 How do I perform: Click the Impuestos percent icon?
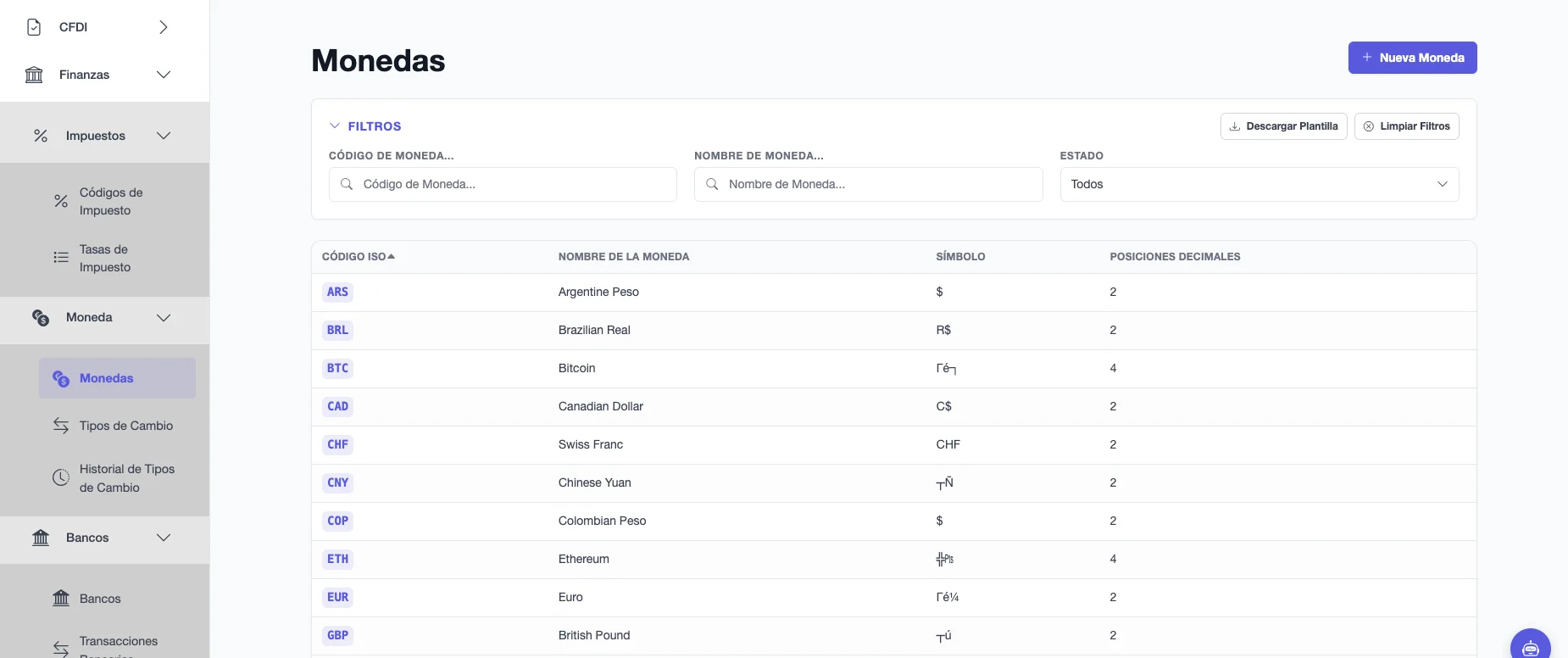pyautogui.click(x=41, y=136)
